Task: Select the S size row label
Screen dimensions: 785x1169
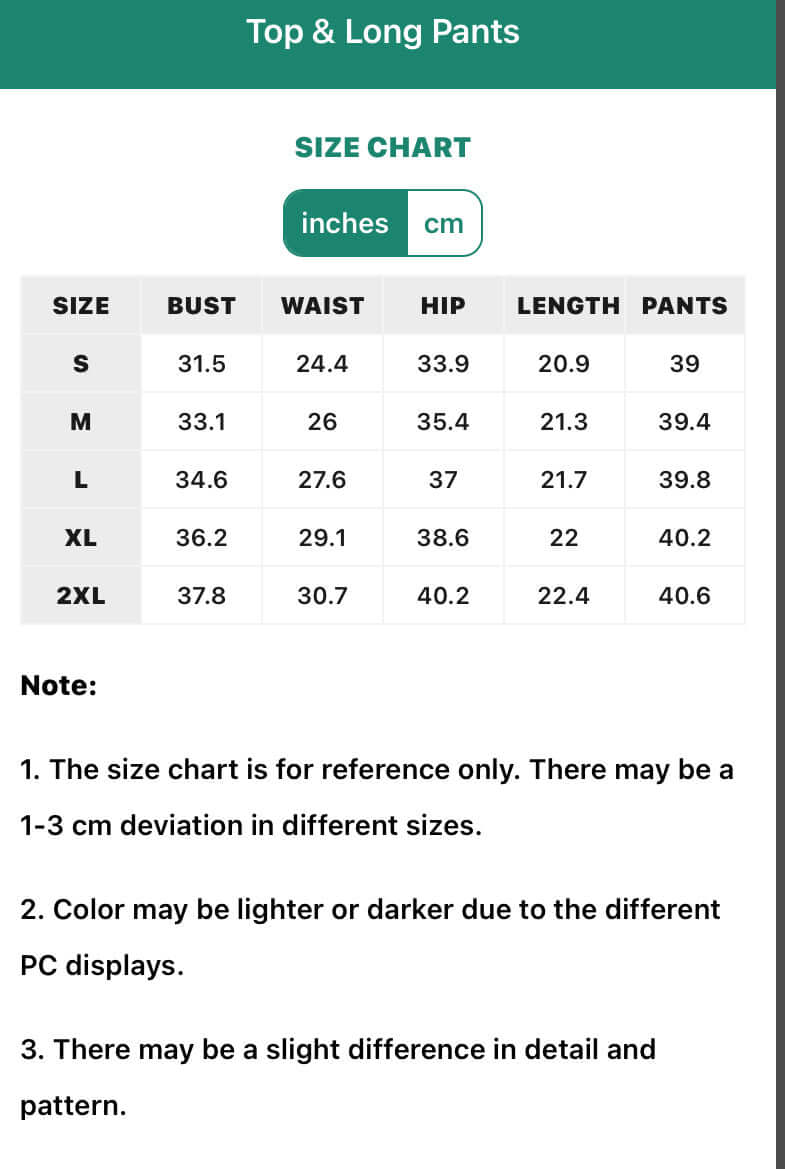Action: [81, 364]
